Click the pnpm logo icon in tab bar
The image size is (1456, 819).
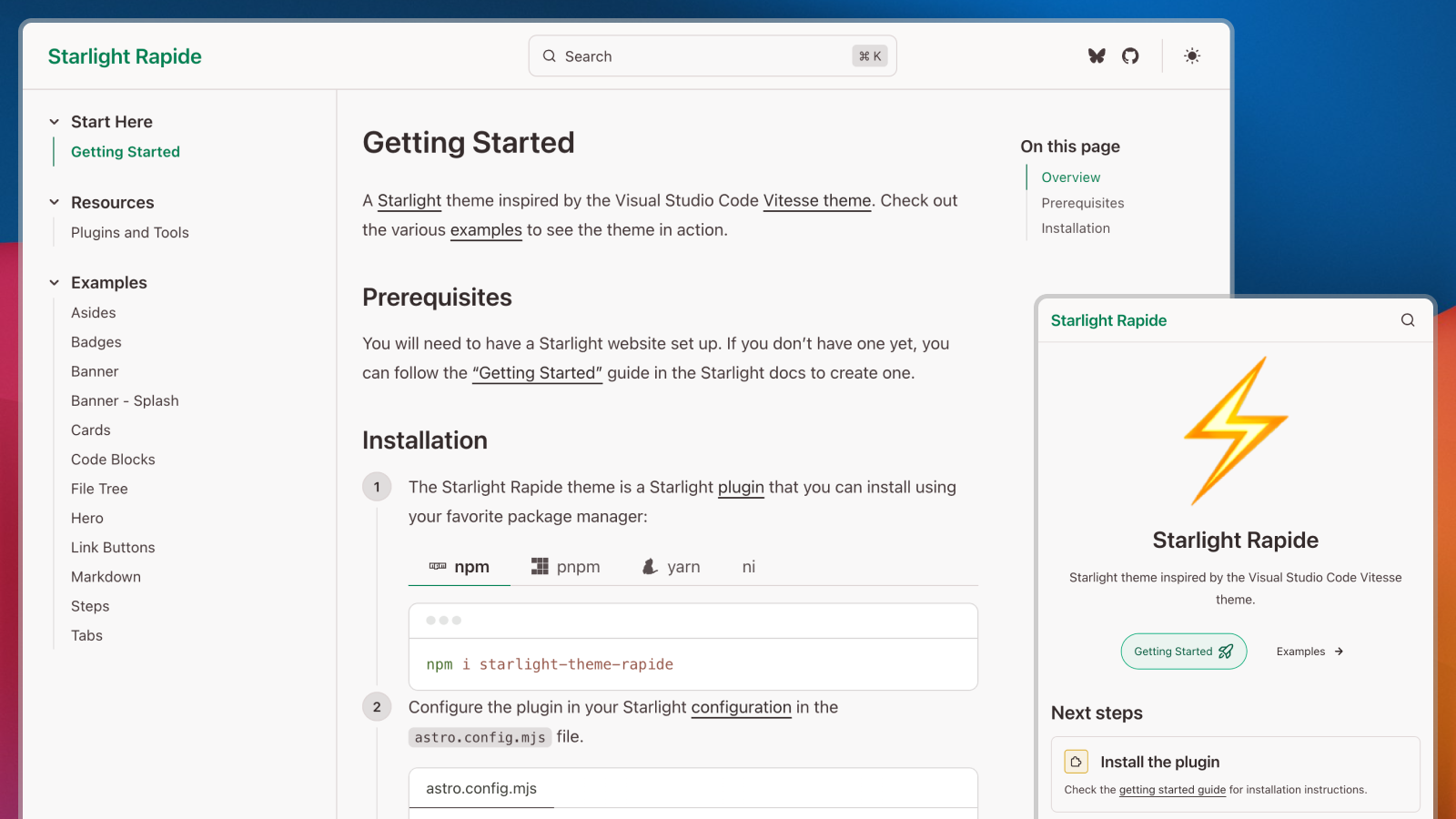pyautogui.click(x=540, y=566)
